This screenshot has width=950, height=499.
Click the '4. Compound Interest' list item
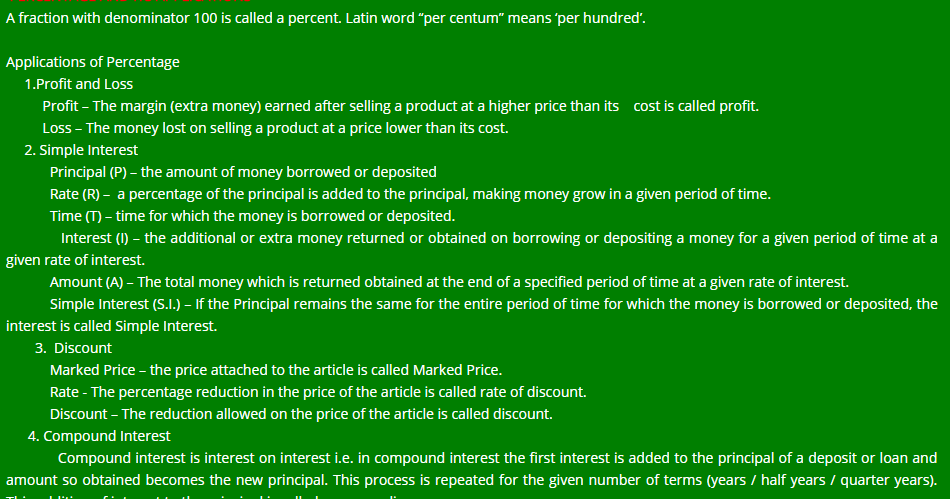tap(99, 436)
